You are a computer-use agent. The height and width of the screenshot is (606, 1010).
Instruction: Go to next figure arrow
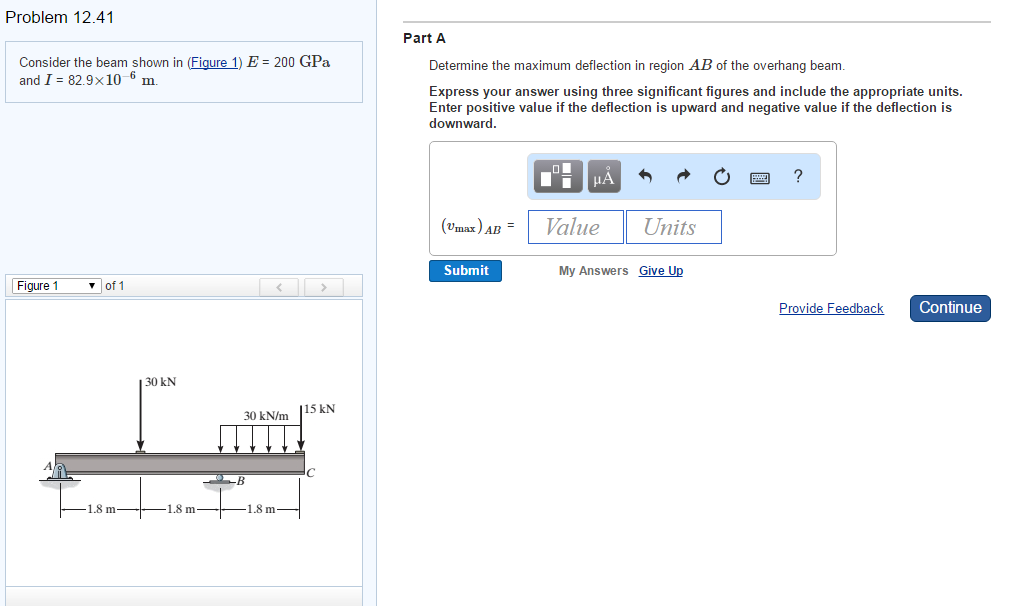click(x=323, y=287)
